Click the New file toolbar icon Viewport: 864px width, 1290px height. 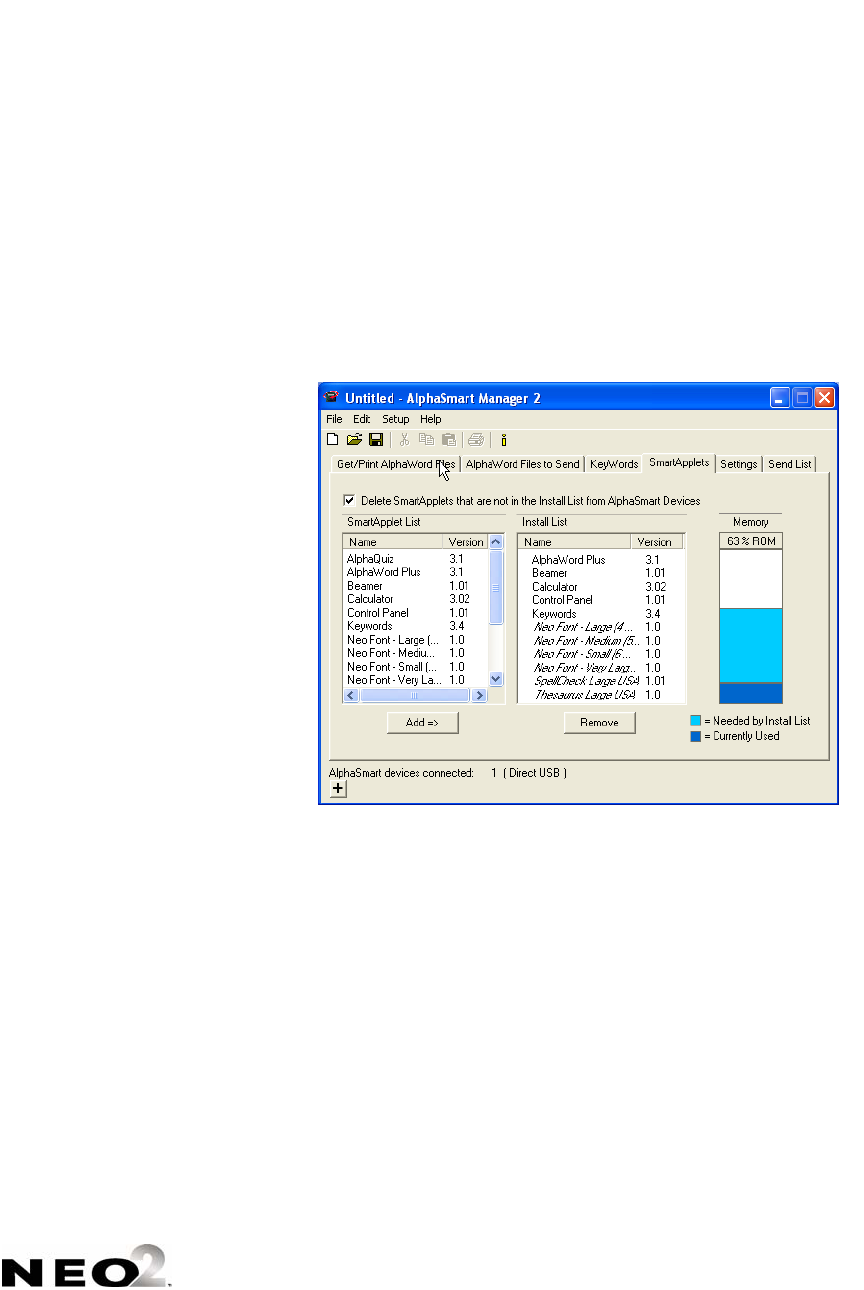333,439
